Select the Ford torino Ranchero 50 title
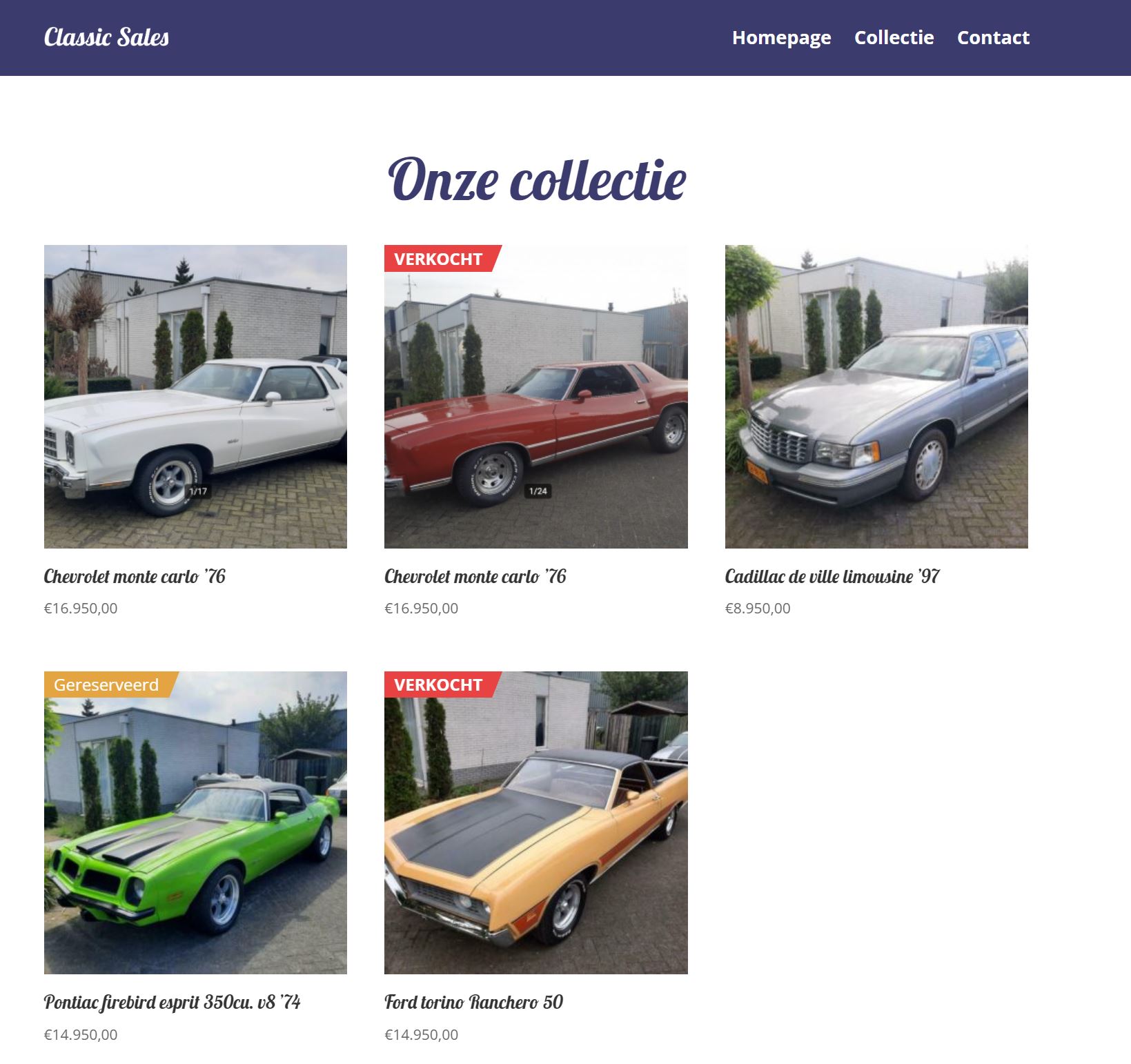 pos(473,1002)
